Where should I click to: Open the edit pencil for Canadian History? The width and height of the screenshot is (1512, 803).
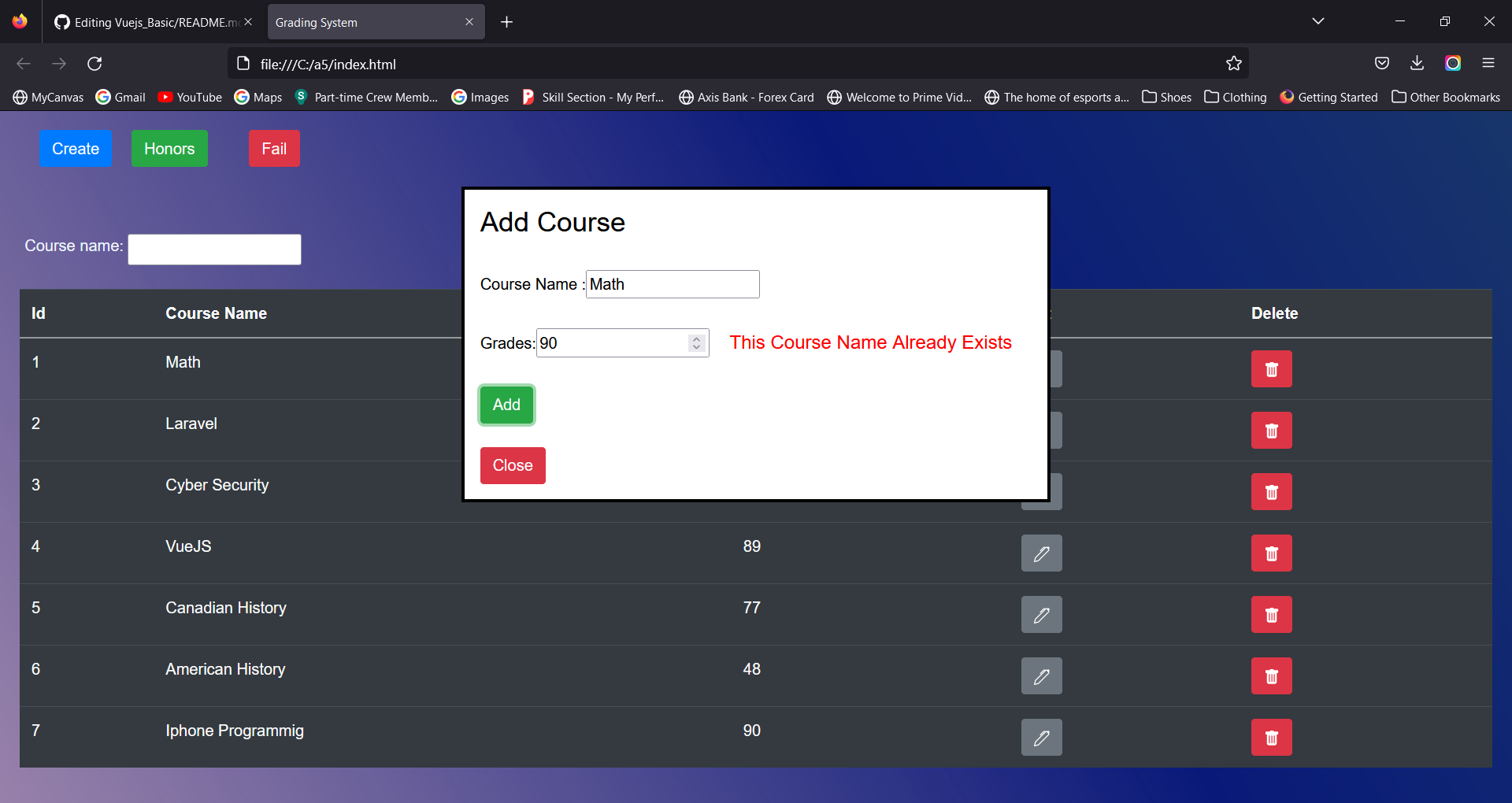1041,614
